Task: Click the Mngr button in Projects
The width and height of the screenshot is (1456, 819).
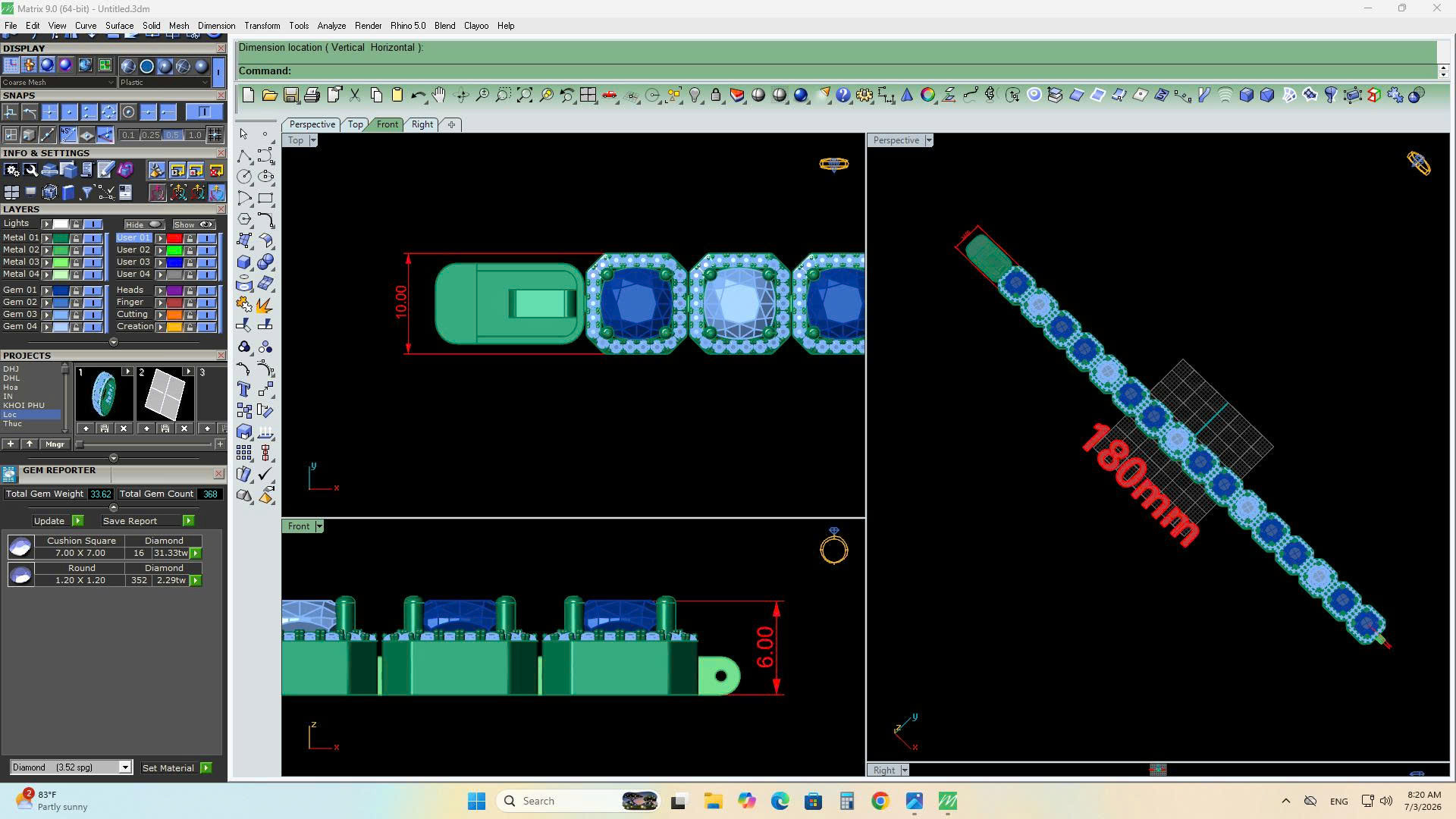Action: [x=55, y=444]
